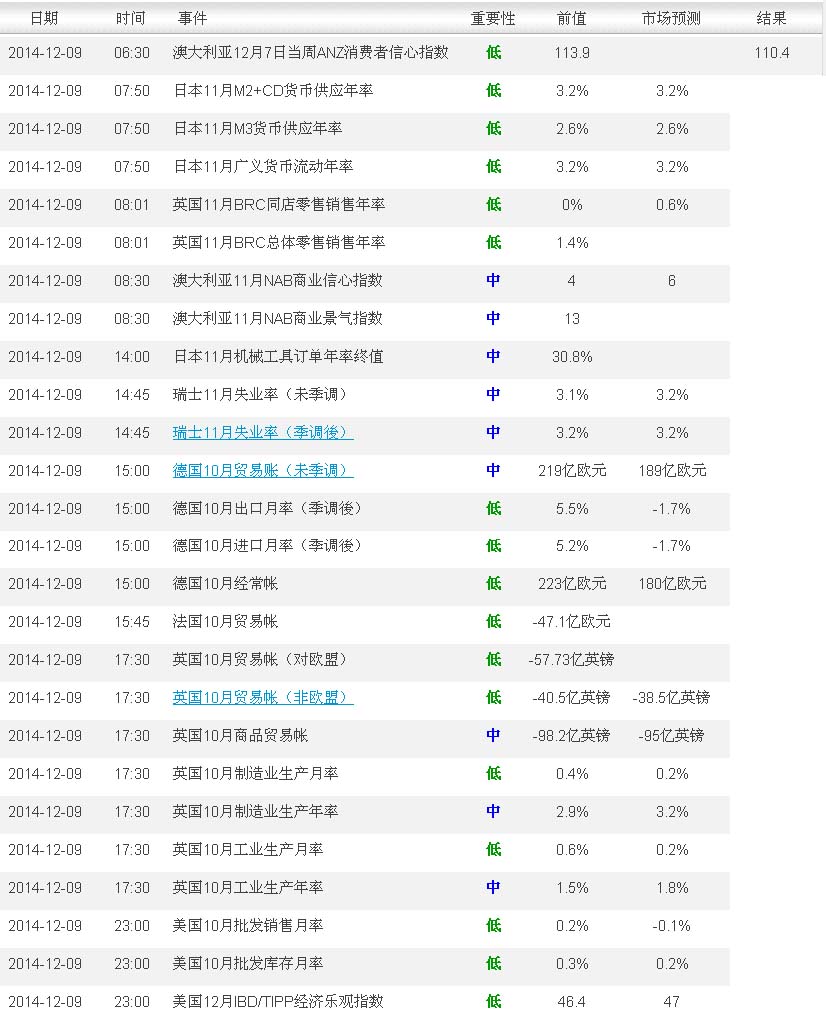
Task: Select event 美国12月IBD/TIPP经济乐观指数
Action: point(278,1001)
